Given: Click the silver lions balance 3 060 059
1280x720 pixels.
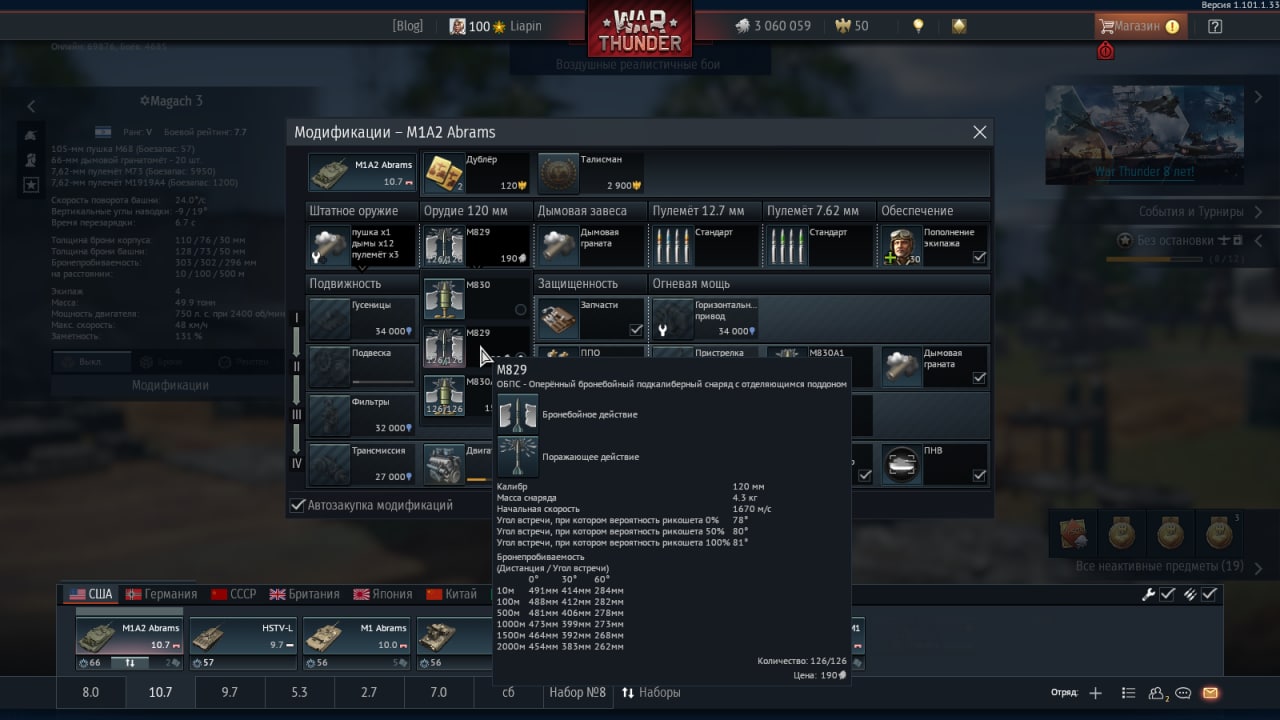Looking at the screenshot, I should (772, 26).
